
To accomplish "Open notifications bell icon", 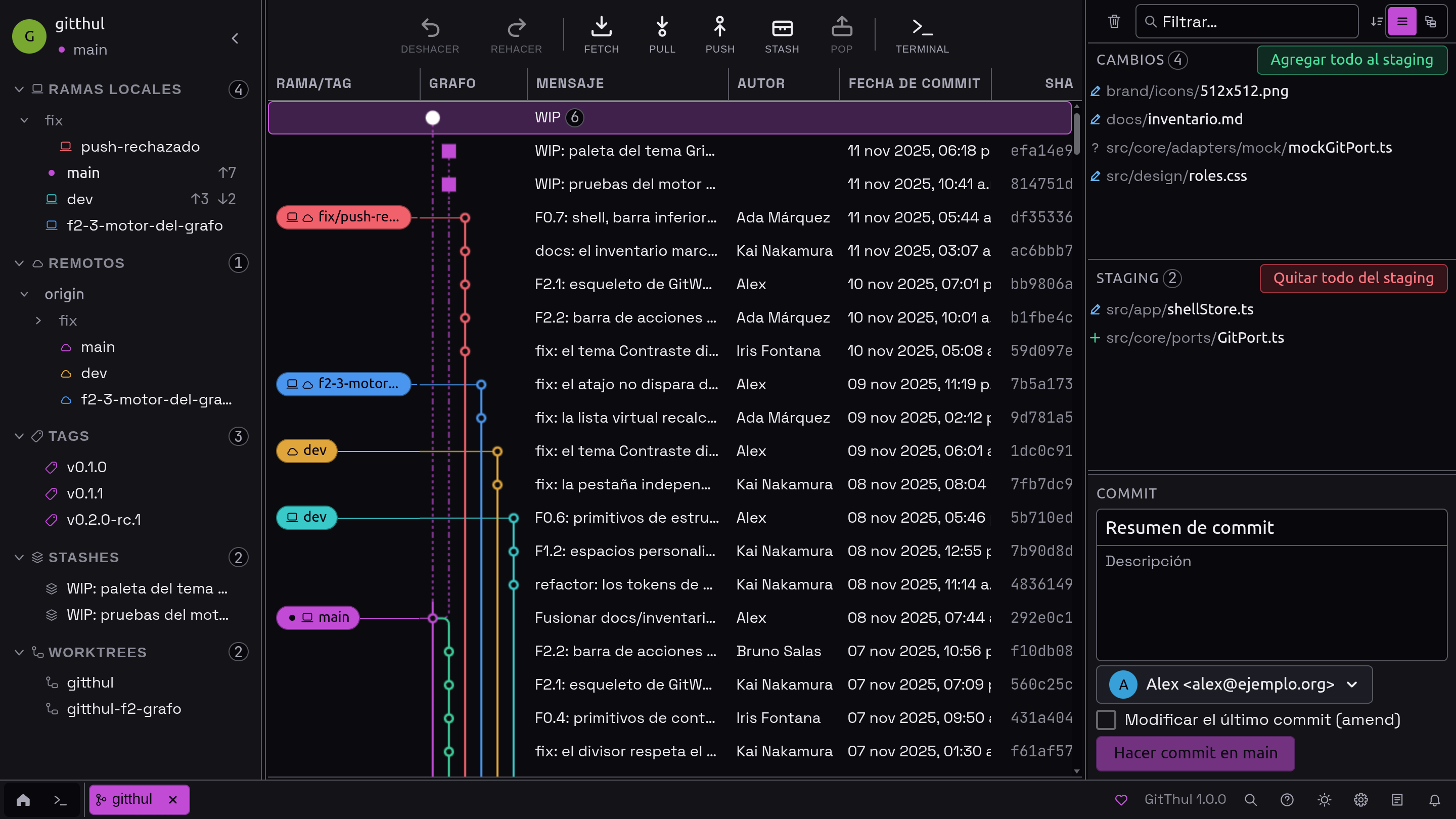I will click(1435, 800).
